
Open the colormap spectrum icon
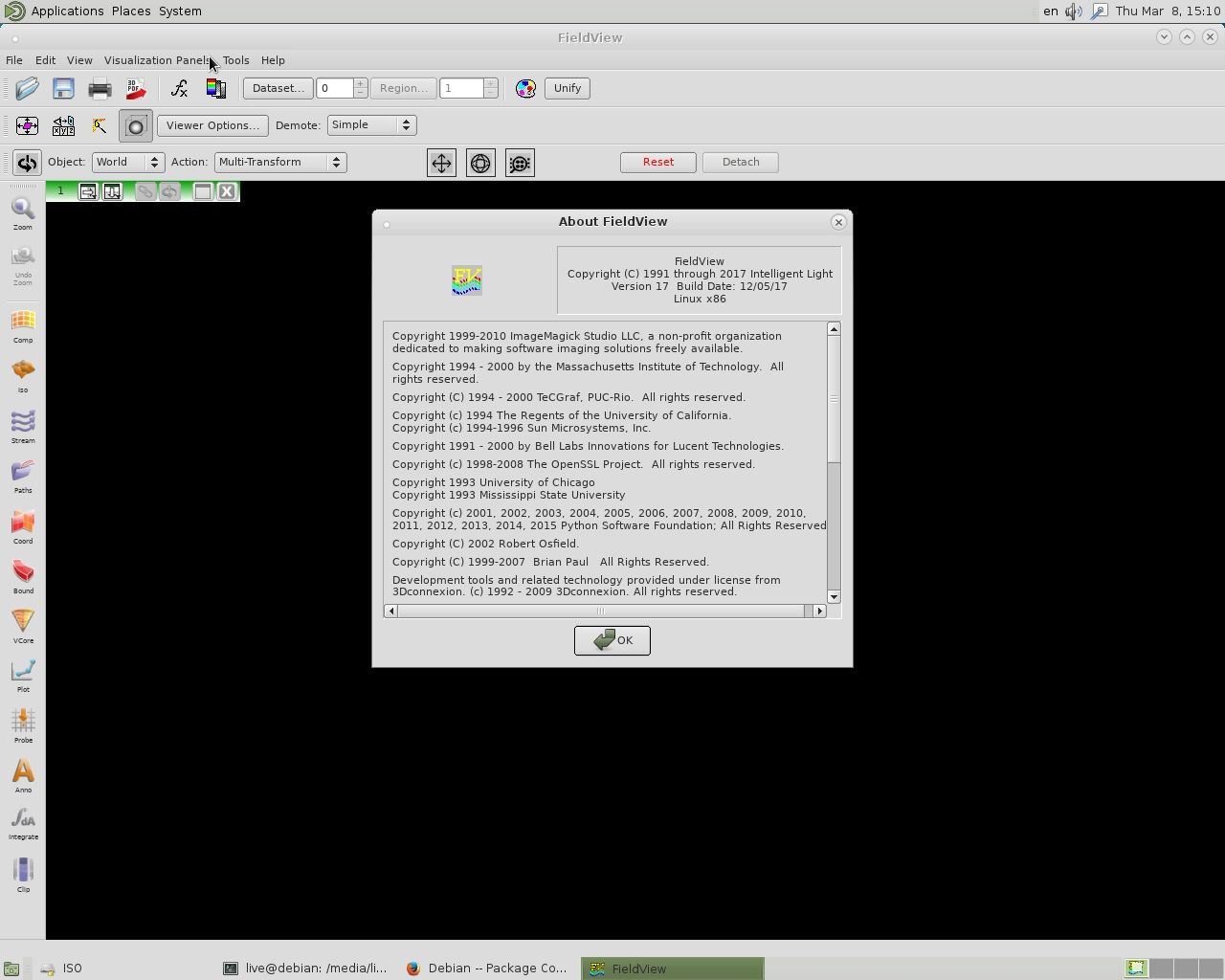(216, 88)
